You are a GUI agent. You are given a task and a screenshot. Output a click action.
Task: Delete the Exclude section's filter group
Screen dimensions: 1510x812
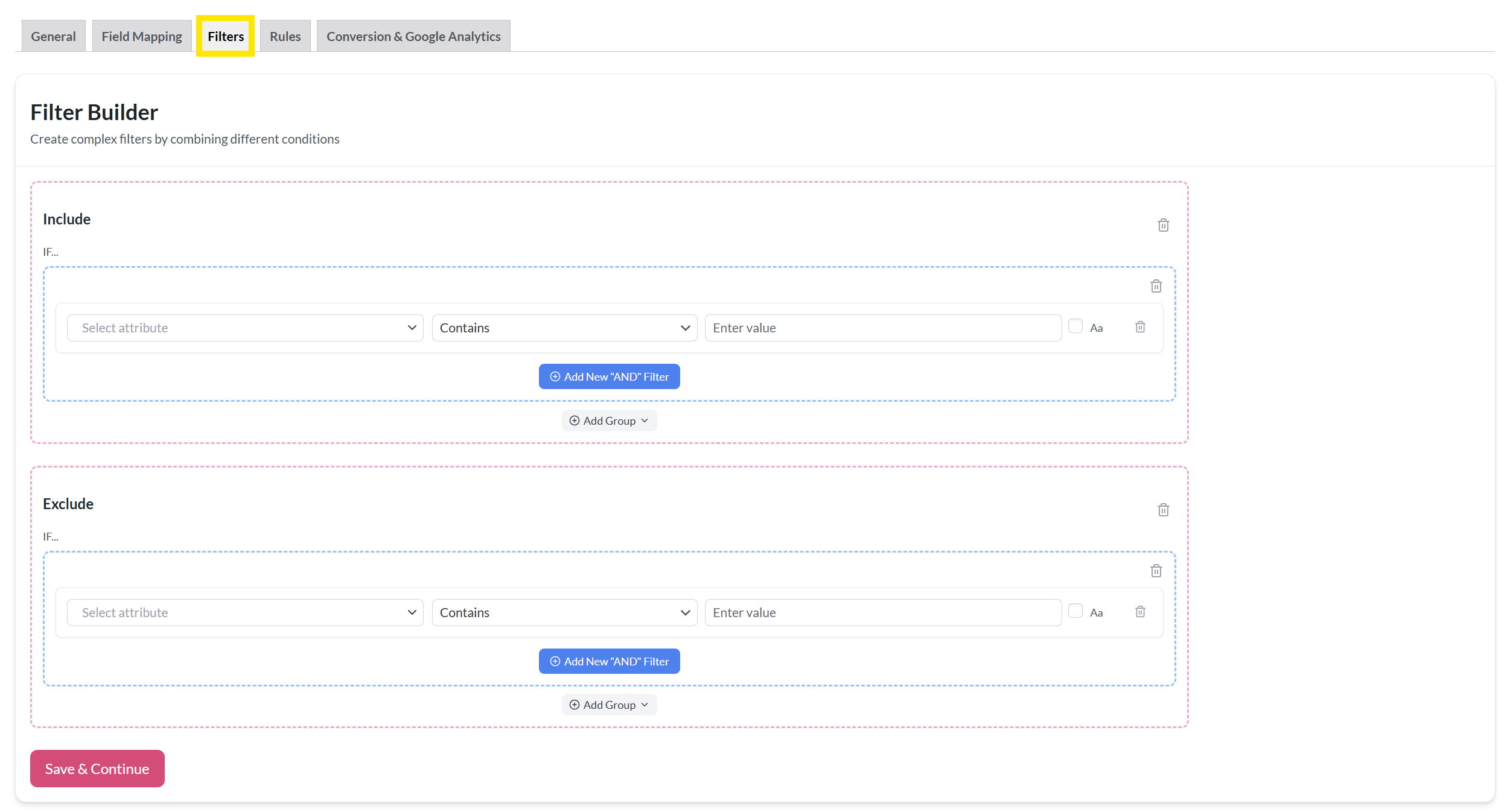click(x=1156, y=571)
